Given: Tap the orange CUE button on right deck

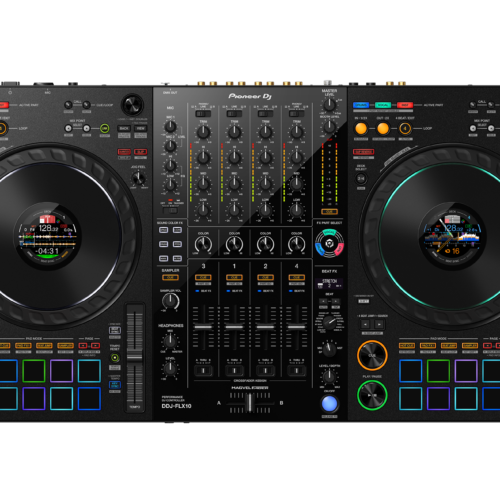Looking at the screenshot, I should pyautogui.click(x=372, y=355).
